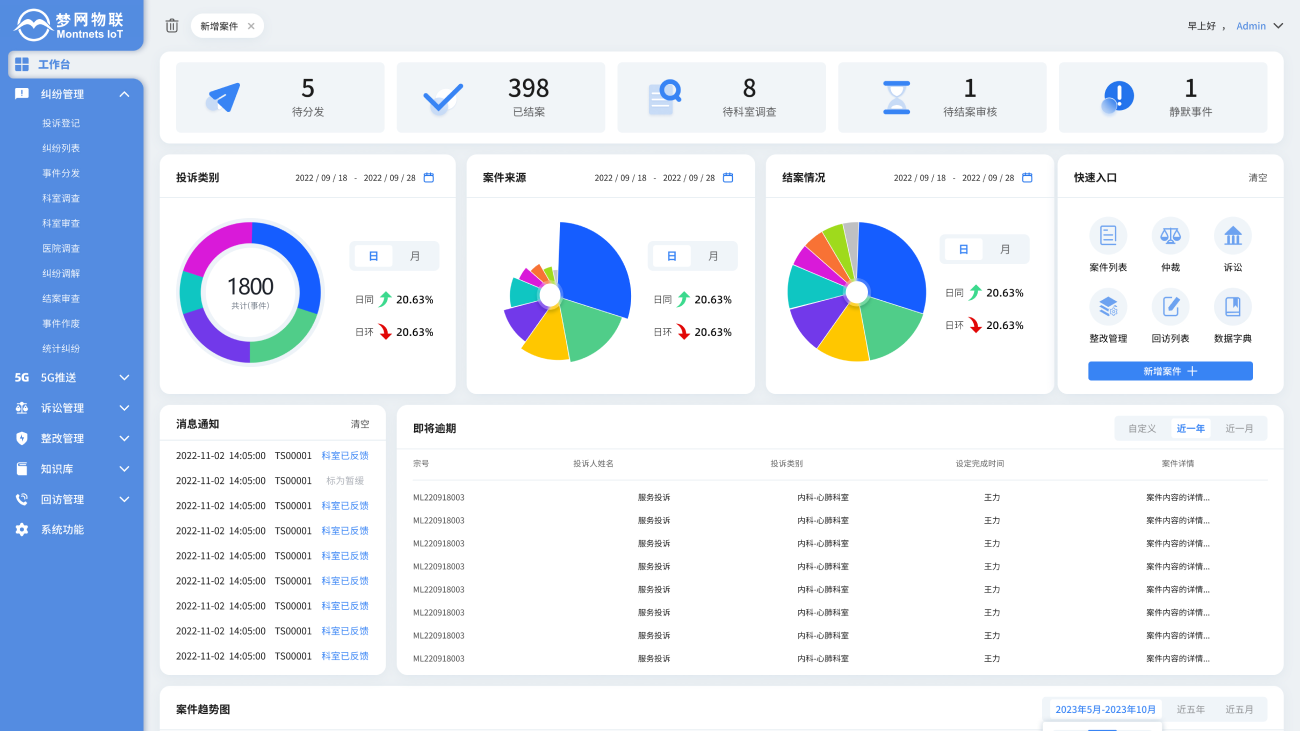Image resolution: width=1300 pixels, height=731 pixels.
Task: Clear notifications with 清空 in 消息通知
Action: coord(359,424)
